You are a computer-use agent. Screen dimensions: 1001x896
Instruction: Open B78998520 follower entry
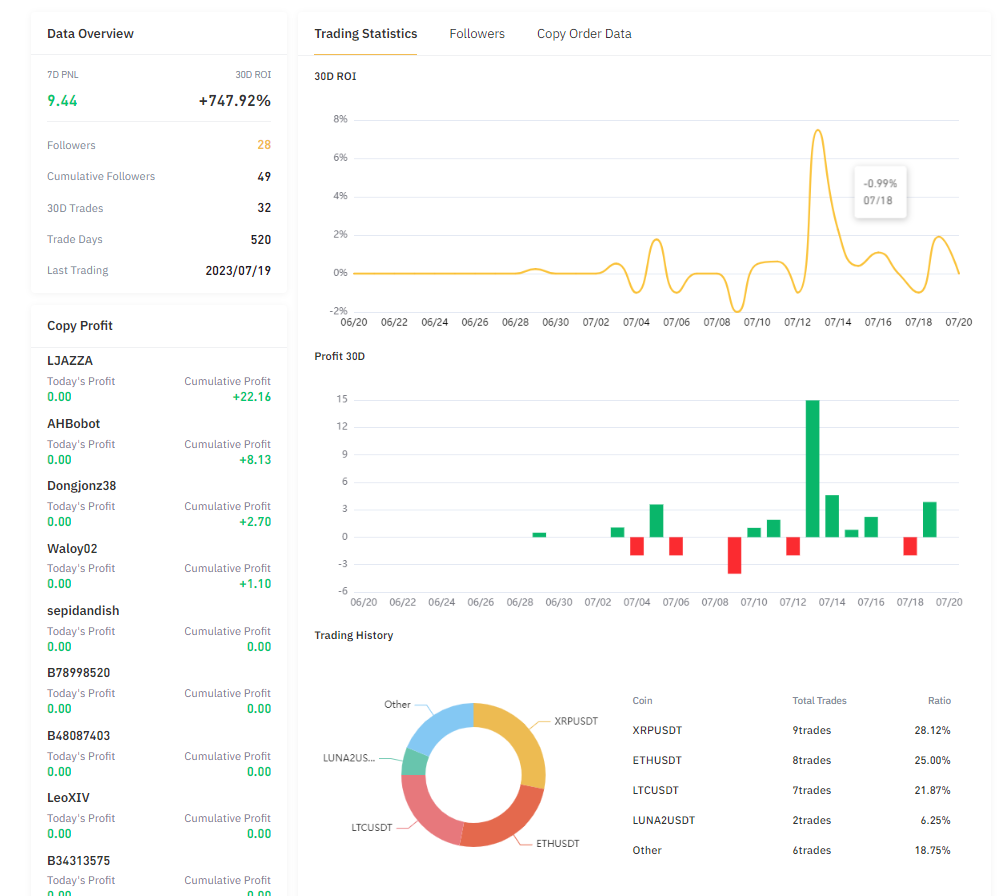(79, 673)
